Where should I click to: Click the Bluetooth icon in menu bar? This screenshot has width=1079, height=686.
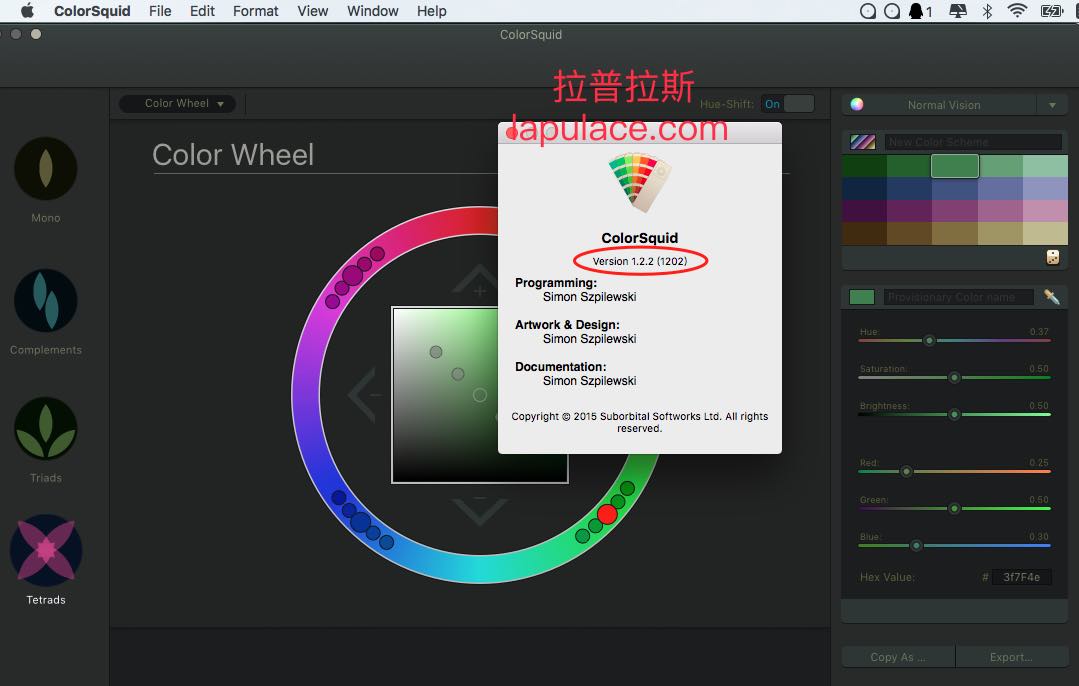point(987,11)
